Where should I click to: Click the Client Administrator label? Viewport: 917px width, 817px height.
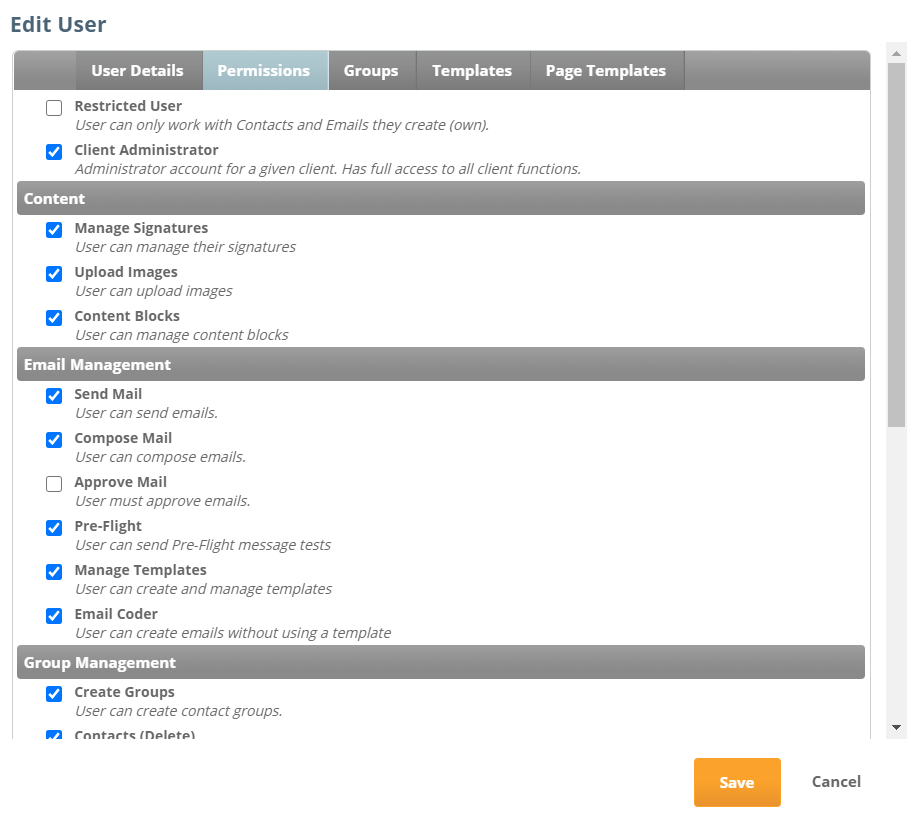click(x=146, y=150)
